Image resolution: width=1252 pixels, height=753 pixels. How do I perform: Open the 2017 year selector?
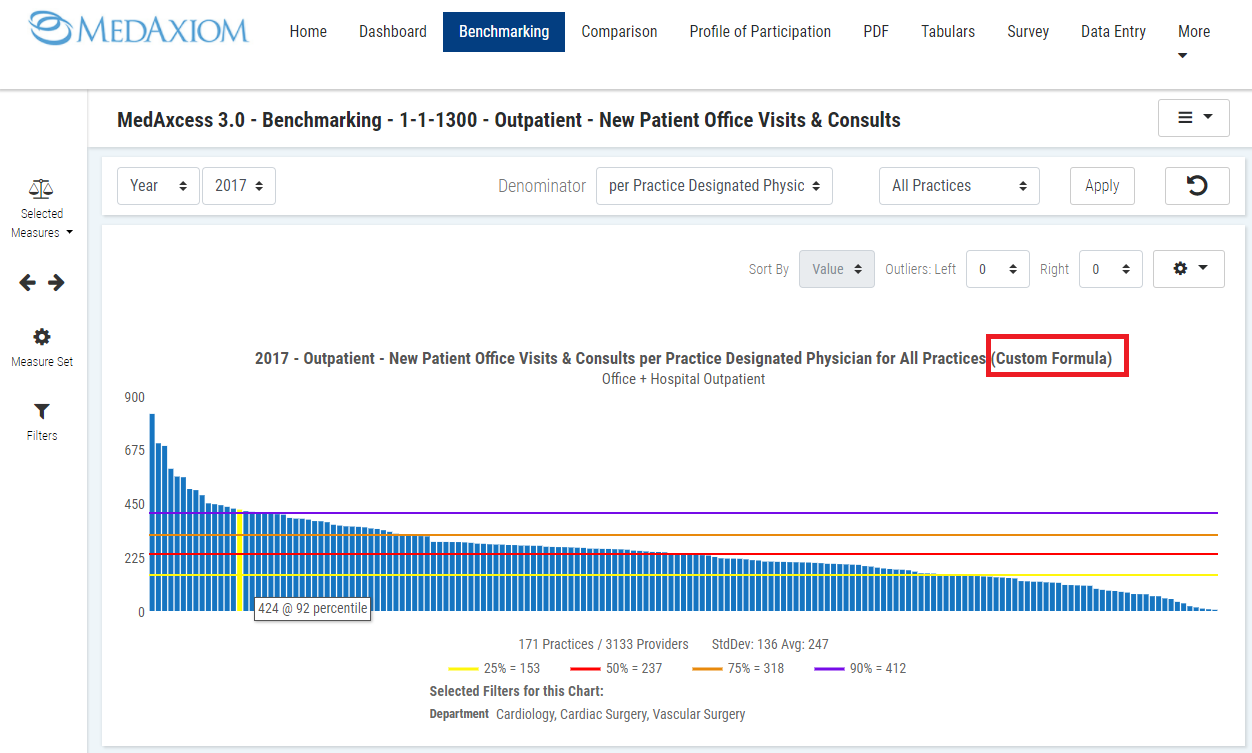pyautogui.click(x=238, y=186)
